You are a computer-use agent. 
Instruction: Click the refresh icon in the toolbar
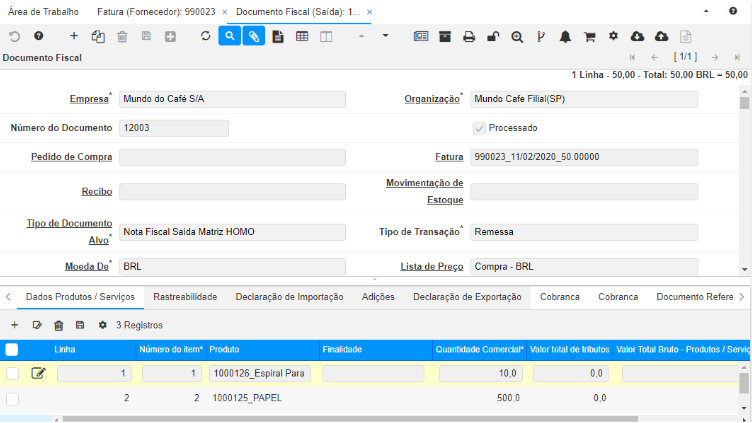tap(205, 36)
